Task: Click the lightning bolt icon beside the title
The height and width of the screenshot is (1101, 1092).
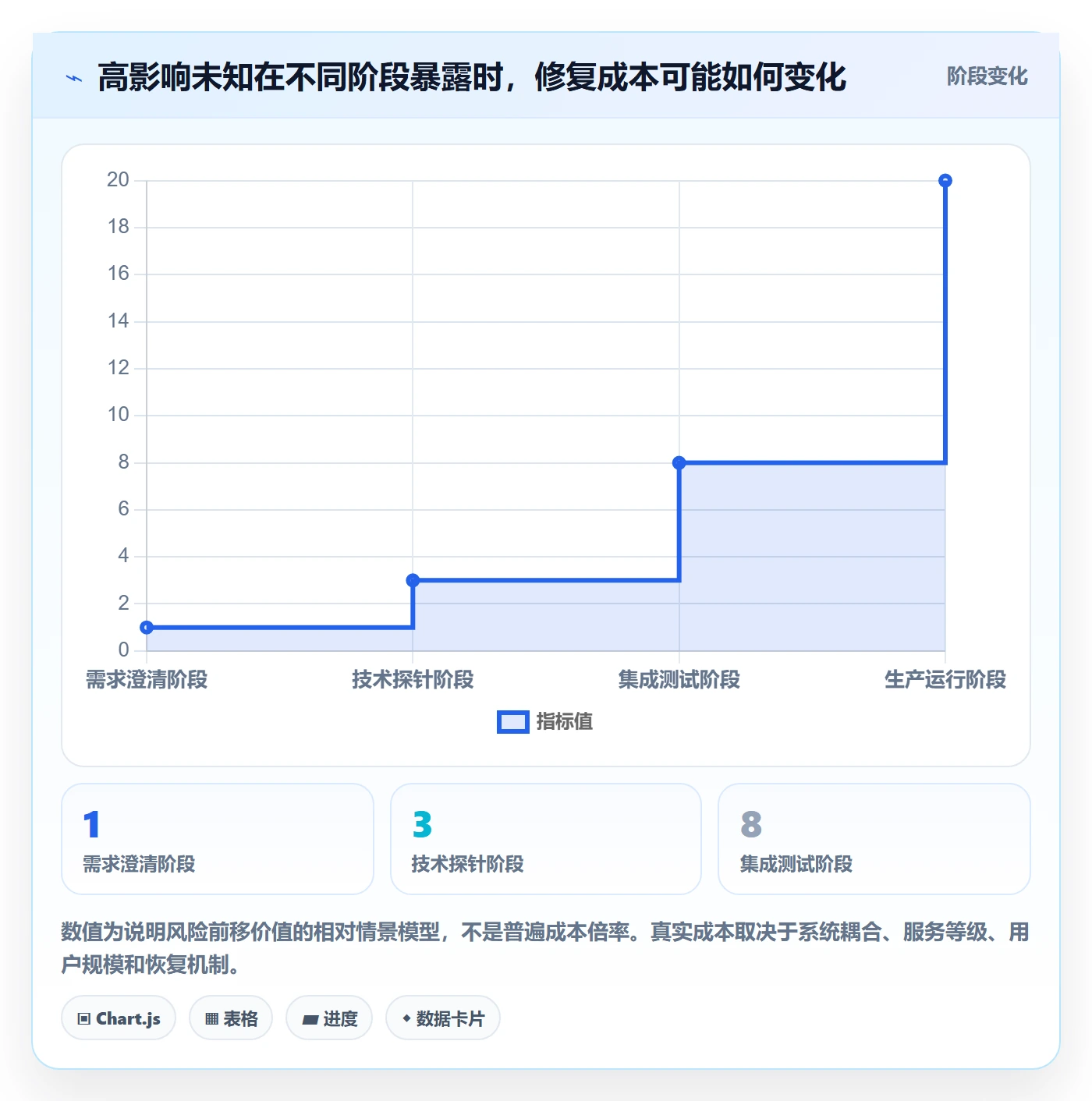Action: (x=74, y=78)
